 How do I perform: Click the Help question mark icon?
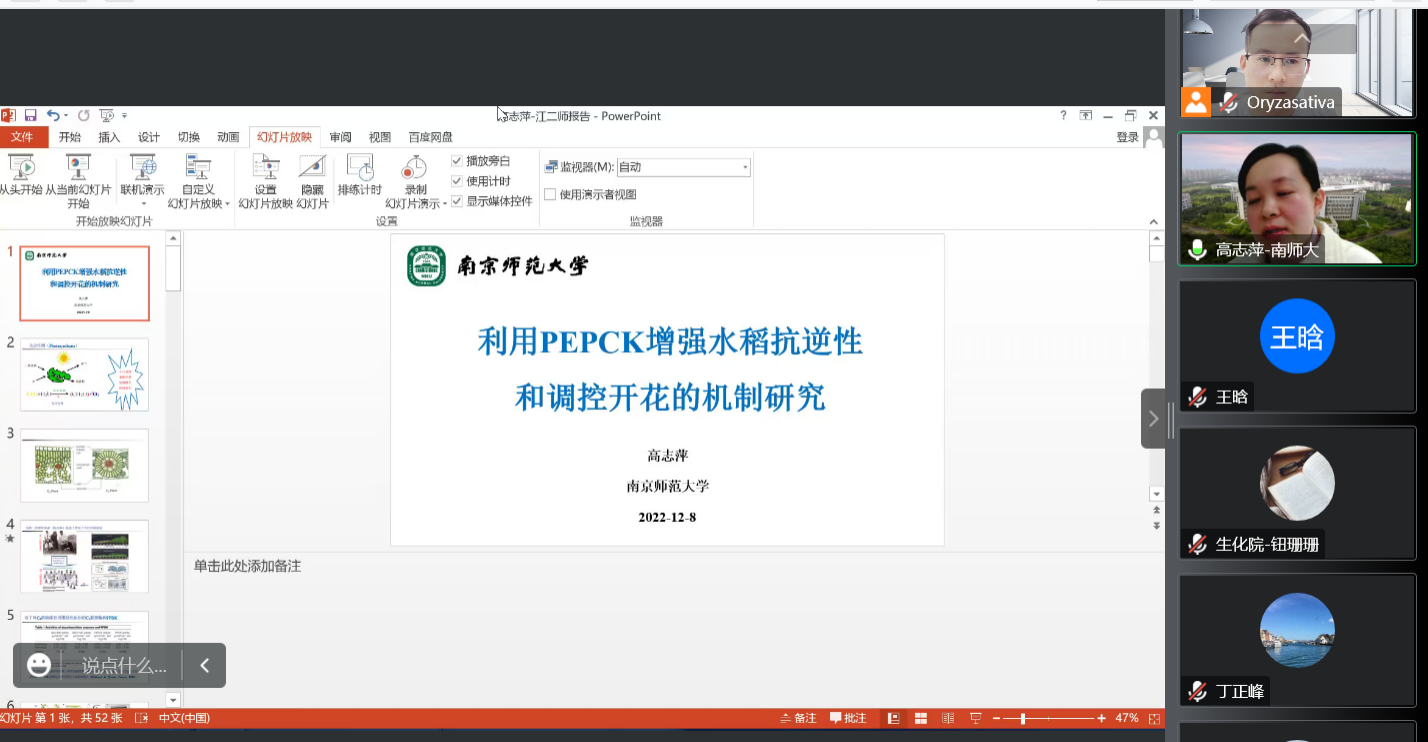(x=1063, y=116)
